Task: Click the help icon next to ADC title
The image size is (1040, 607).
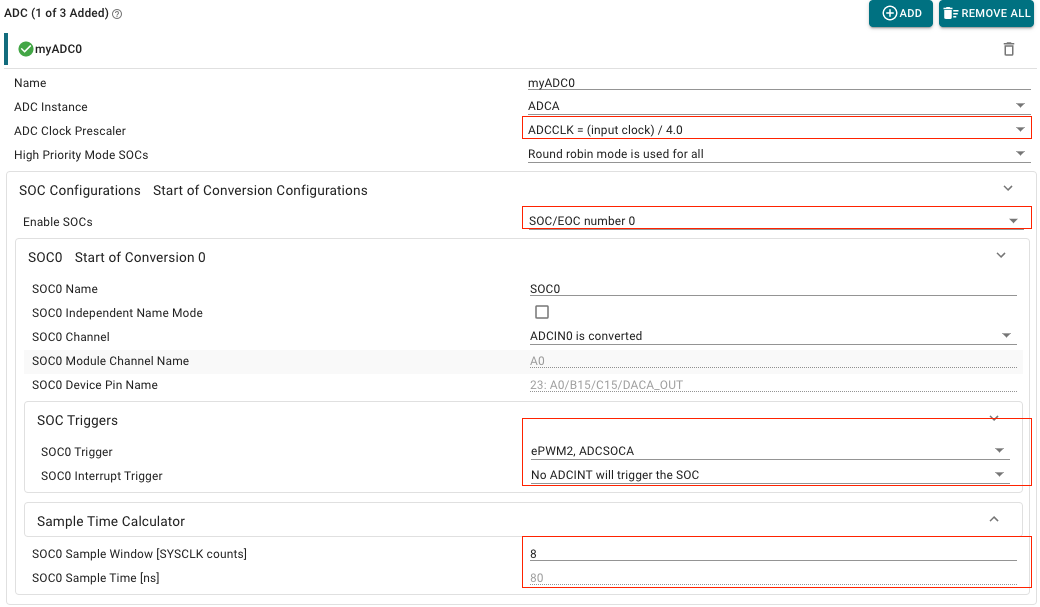Action: click(117, 14)
